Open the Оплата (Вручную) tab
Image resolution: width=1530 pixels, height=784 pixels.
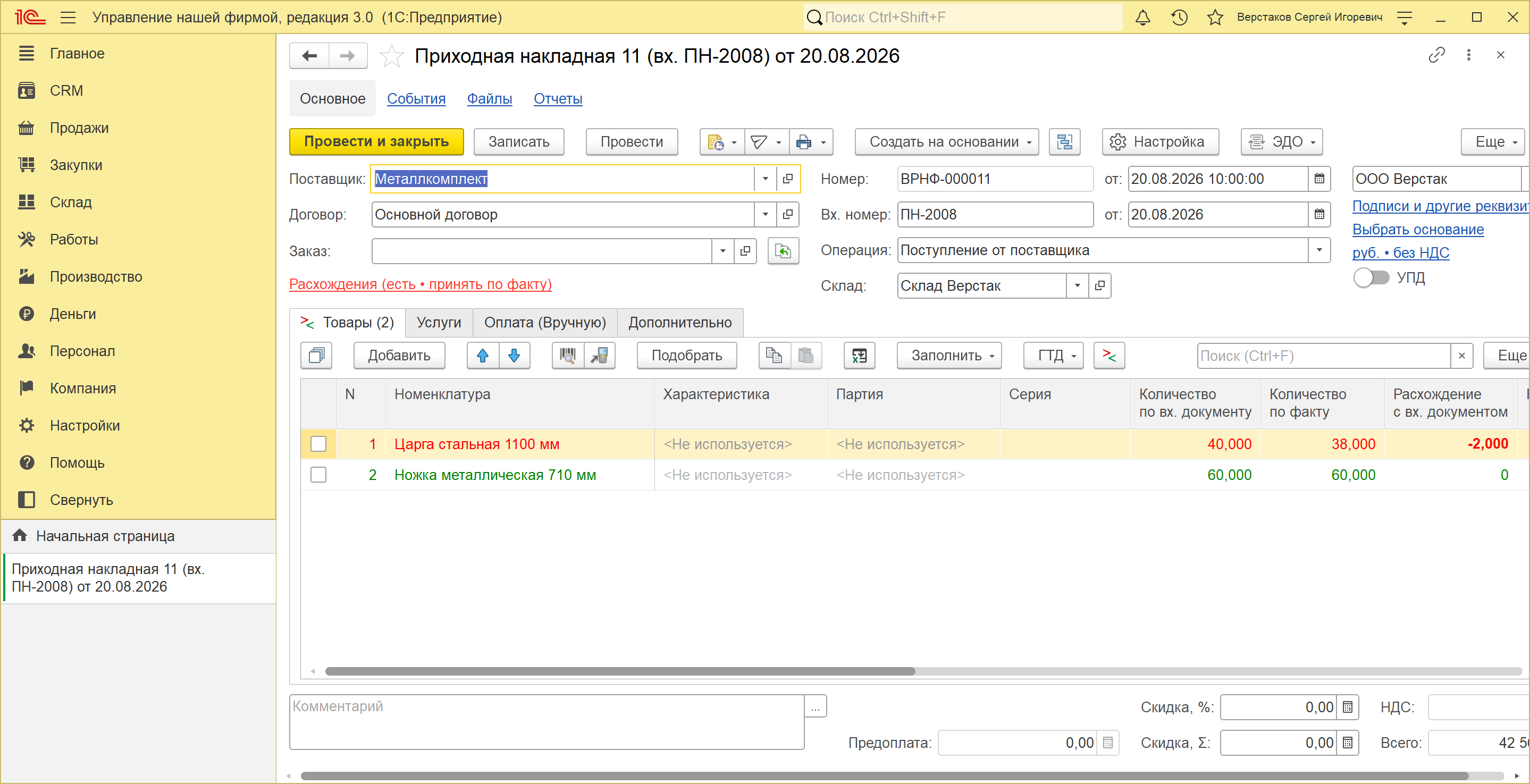[545, 323]
